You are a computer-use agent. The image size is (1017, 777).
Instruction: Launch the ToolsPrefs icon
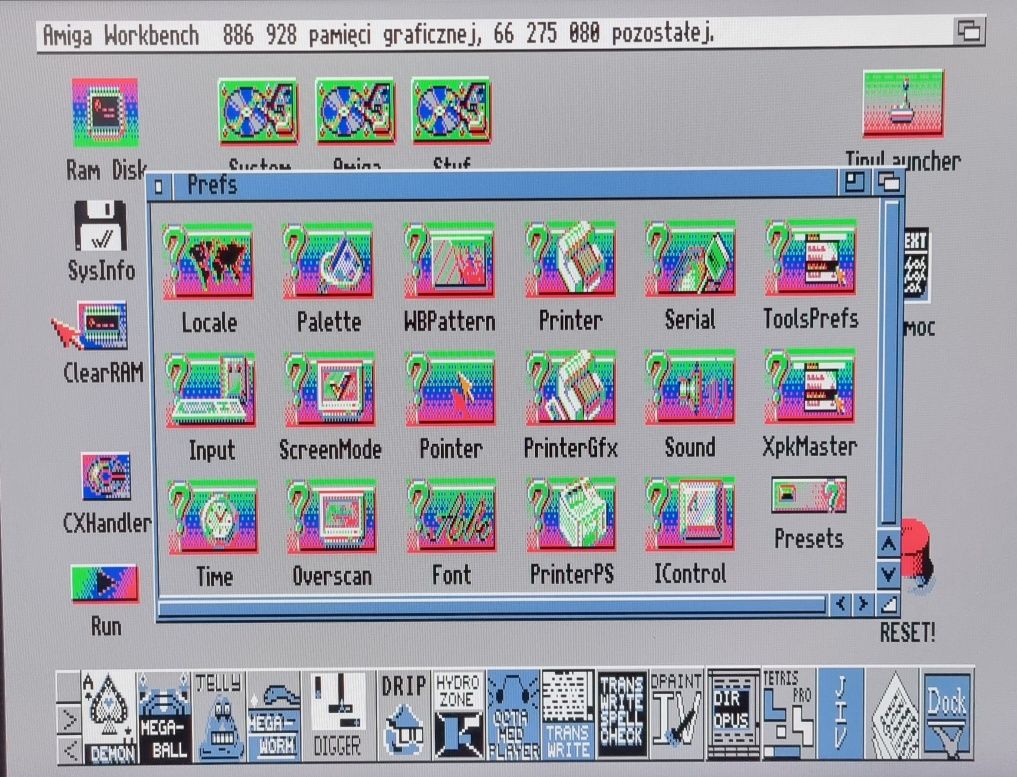(x=810, y=257)
